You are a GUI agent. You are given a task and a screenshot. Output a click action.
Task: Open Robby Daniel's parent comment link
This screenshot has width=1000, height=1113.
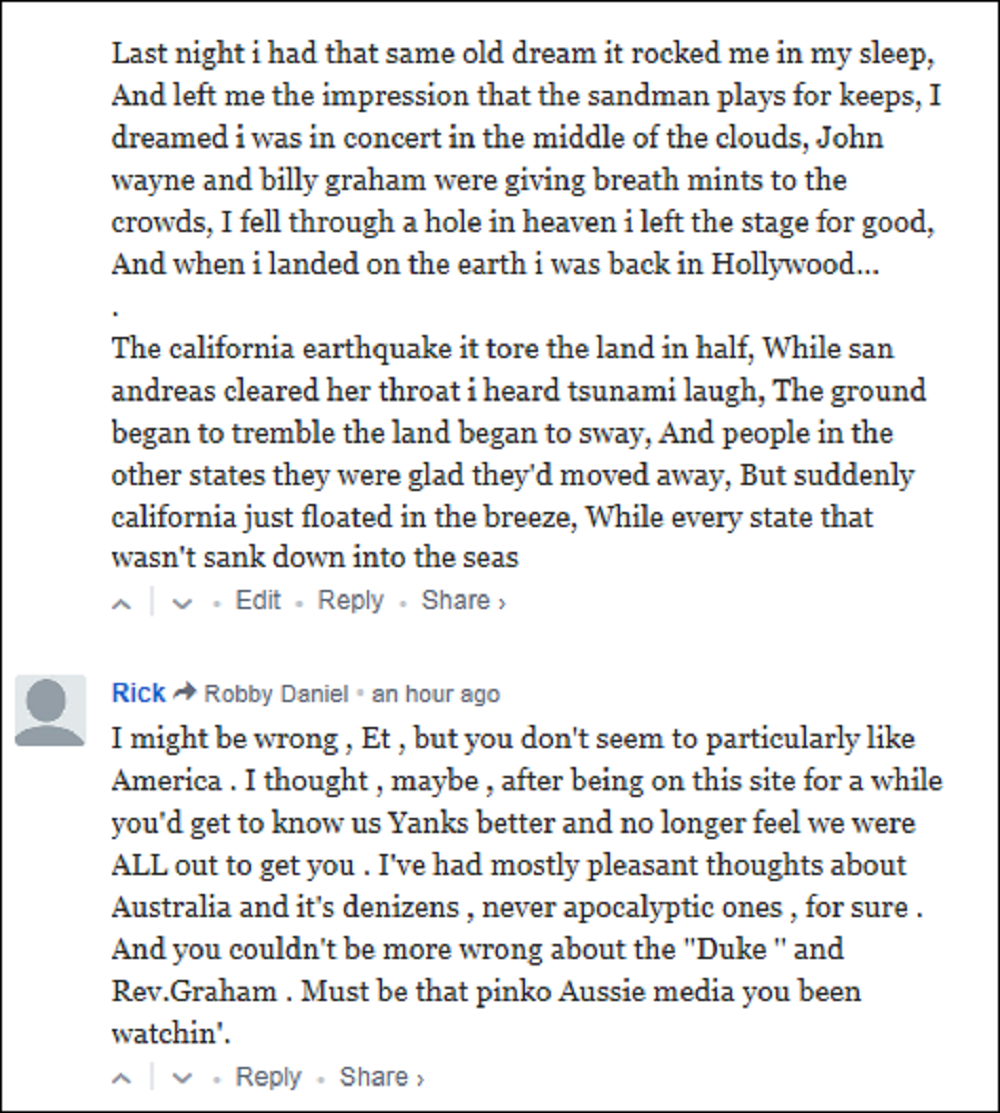[x=276, y=694]
